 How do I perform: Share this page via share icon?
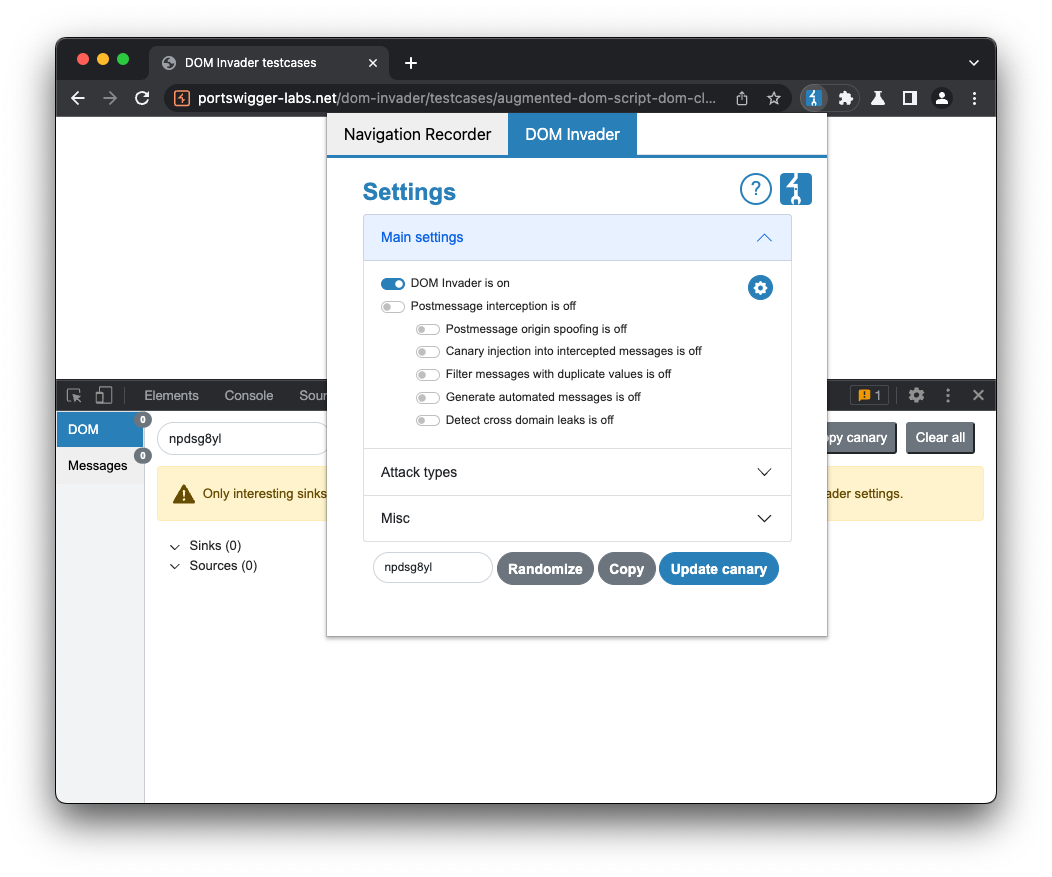coord(741,99)
